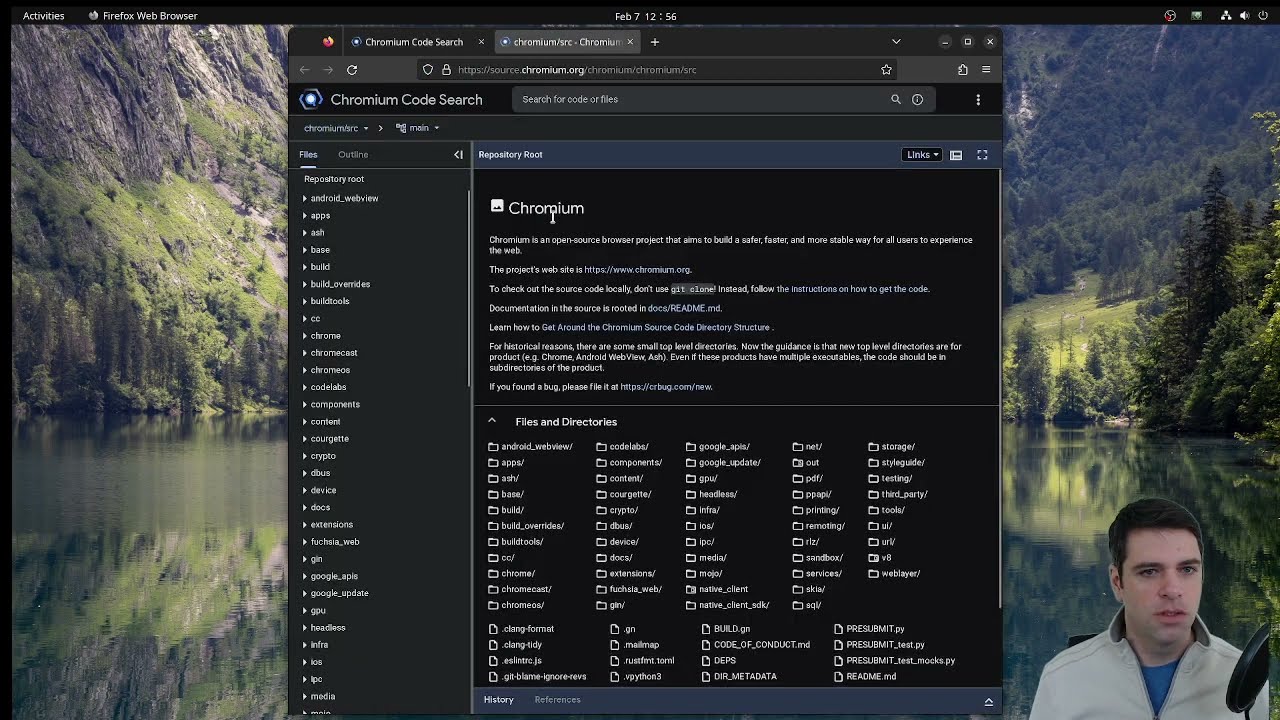List all tabs with the dropdown arrow
Viewport: 1280px width, 720px height.
coord(896,42)
